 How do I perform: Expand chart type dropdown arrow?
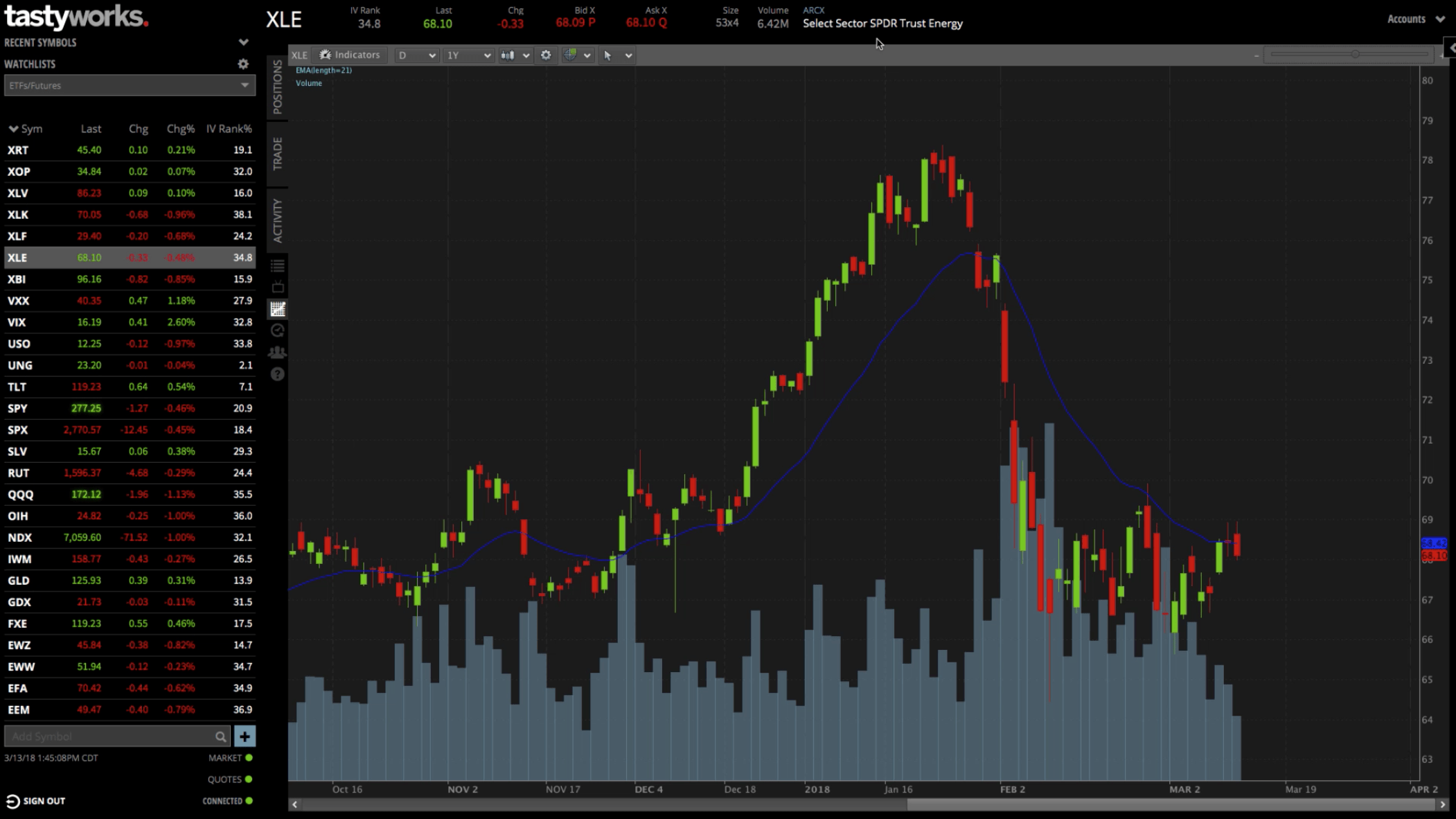coord(526,55)
